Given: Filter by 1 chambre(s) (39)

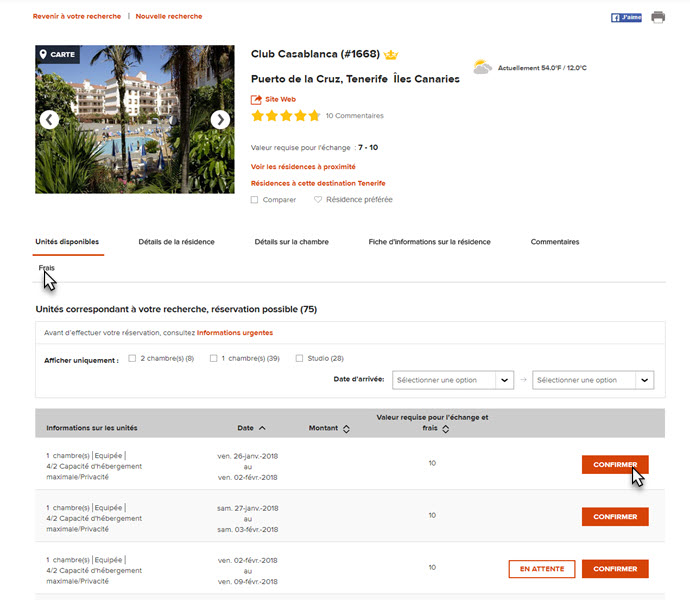Looking at the screenshot, I should click(213, 358).
